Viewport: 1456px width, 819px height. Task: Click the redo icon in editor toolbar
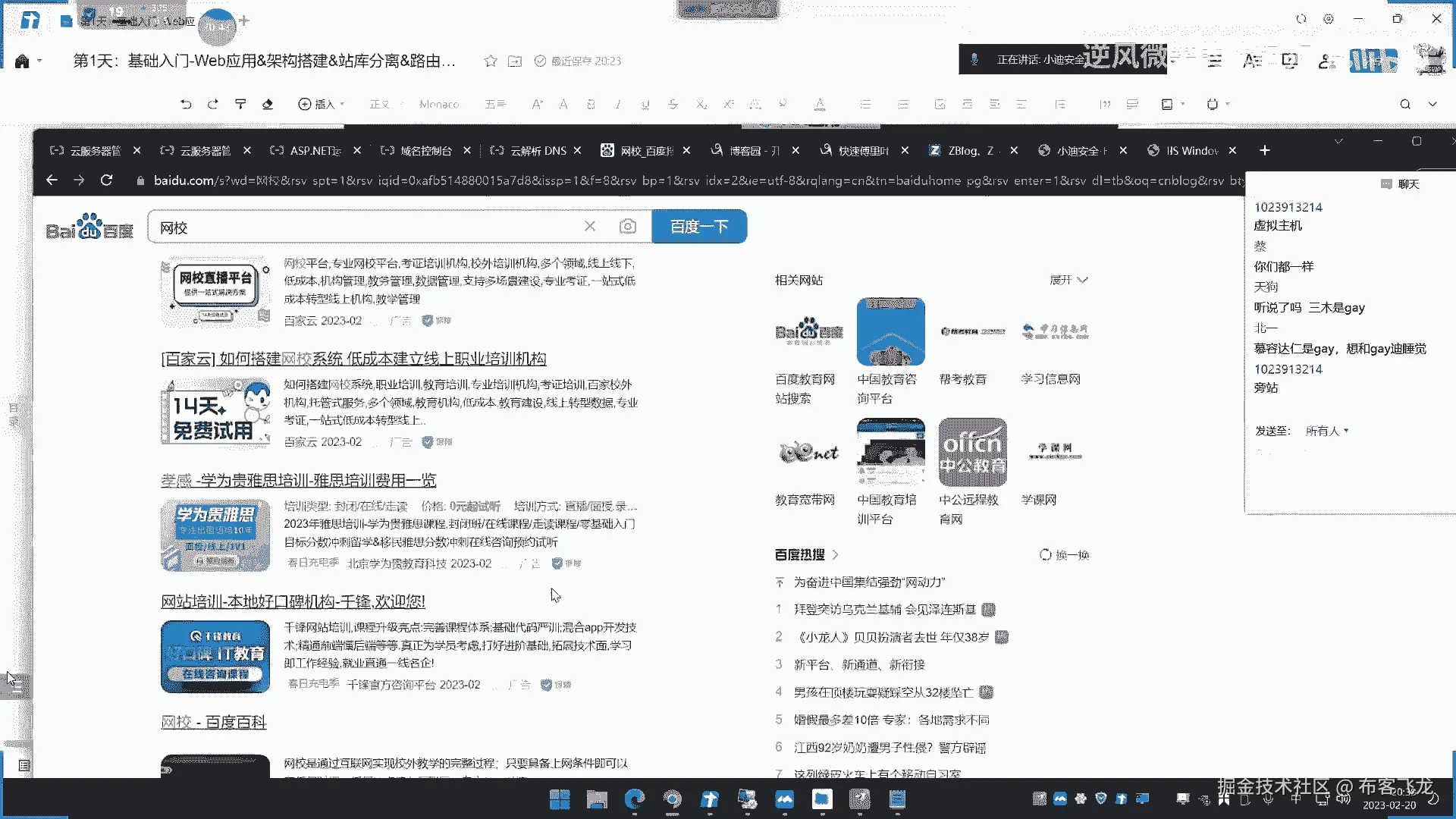coord(213,105)
